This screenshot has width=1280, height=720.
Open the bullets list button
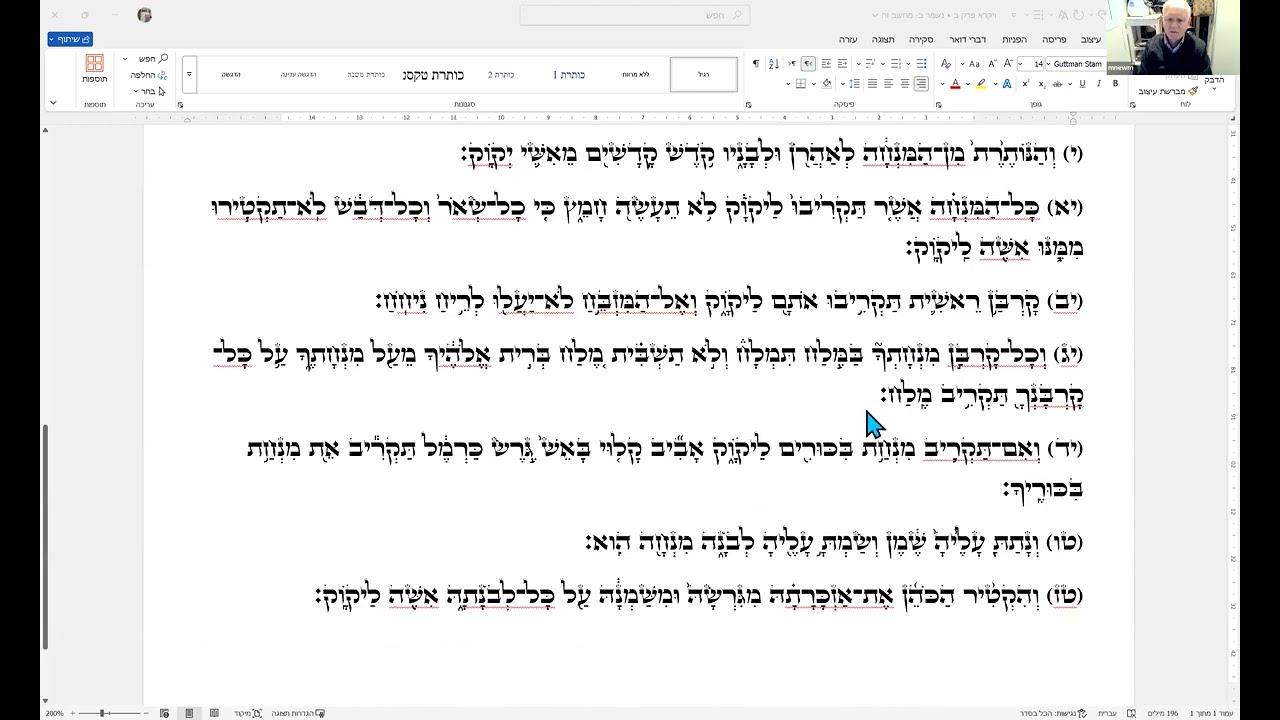click(x=921, y=64)
